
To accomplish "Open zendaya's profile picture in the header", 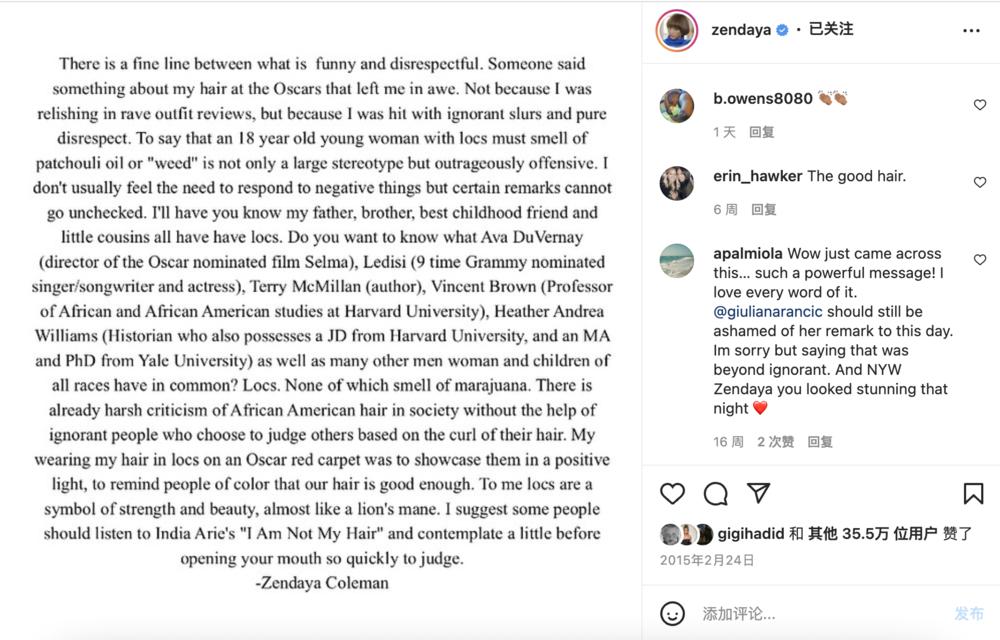I will [x=677, y=31].
